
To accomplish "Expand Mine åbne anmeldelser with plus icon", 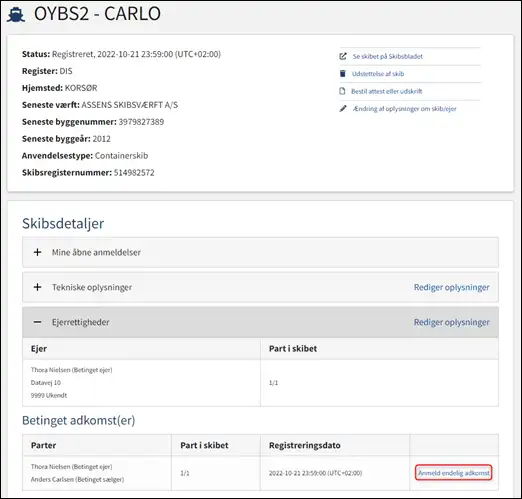I will point(37,252).
